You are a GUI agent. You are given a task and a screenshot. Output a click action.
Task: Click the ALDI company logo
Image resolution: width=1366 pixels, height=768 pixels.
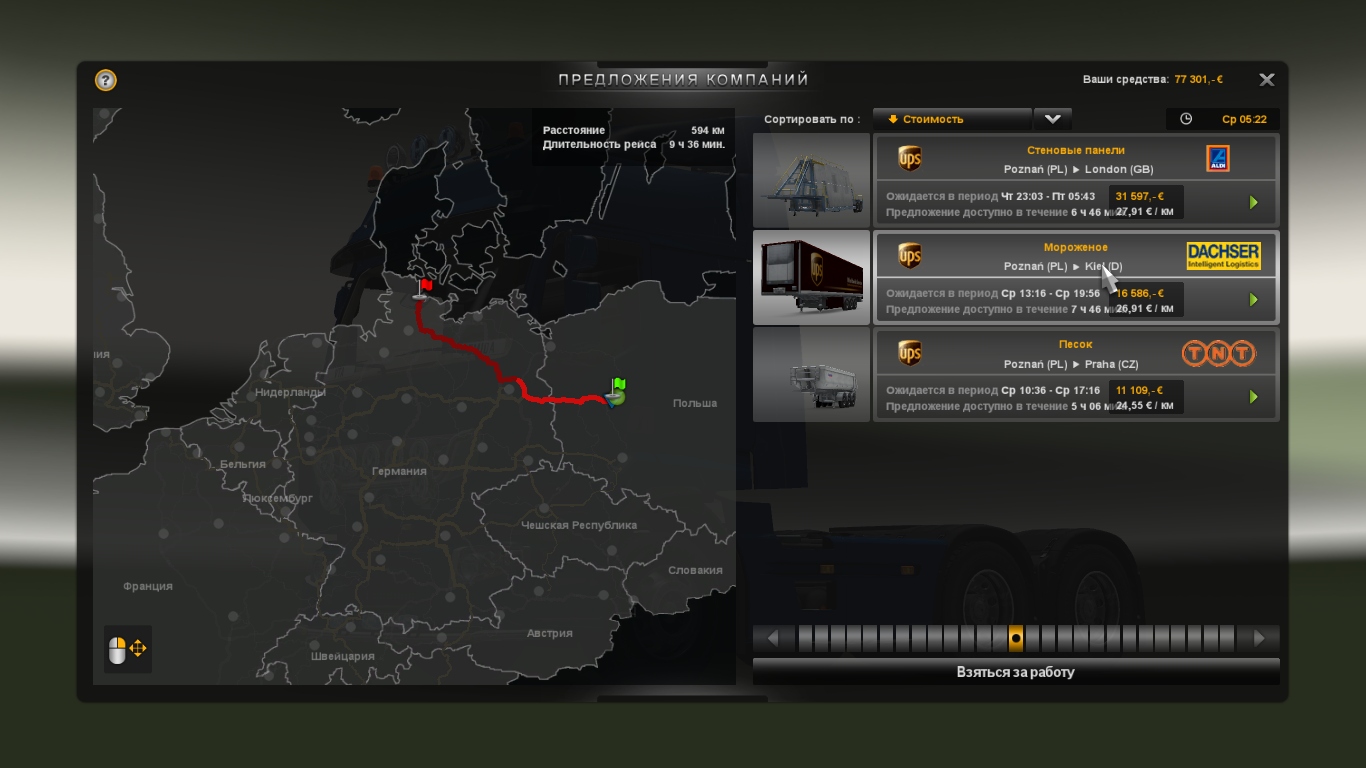click(x=1218, y=158)
